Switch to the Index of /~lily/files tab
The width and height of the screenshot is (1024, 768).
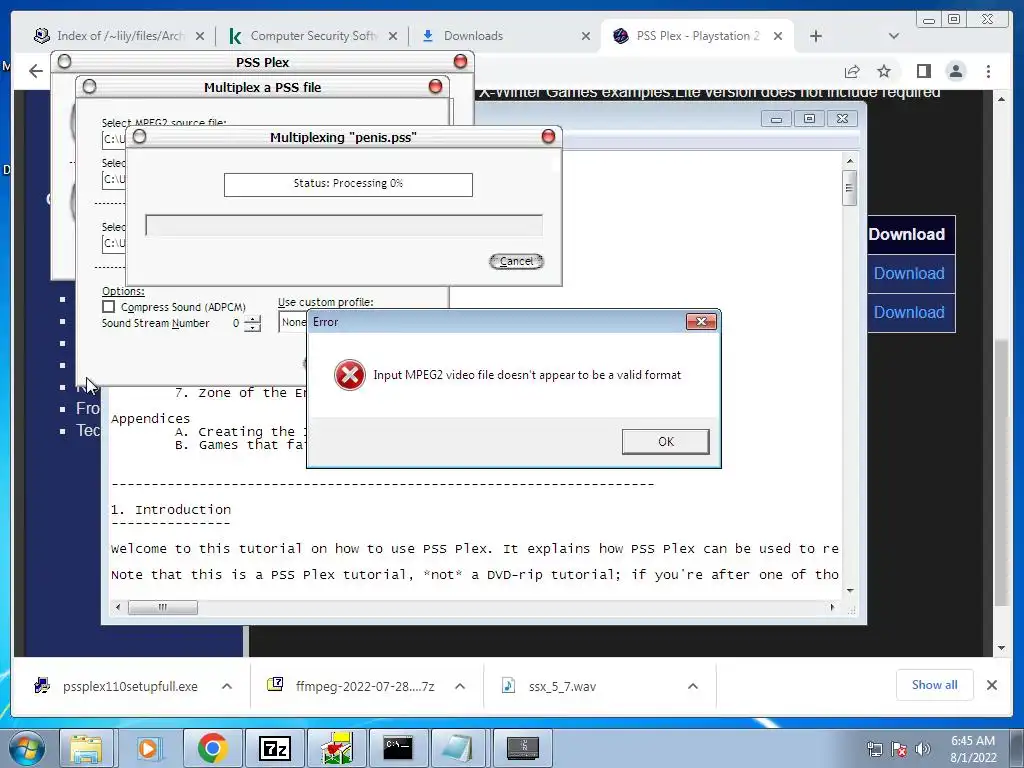pos(118,36)
